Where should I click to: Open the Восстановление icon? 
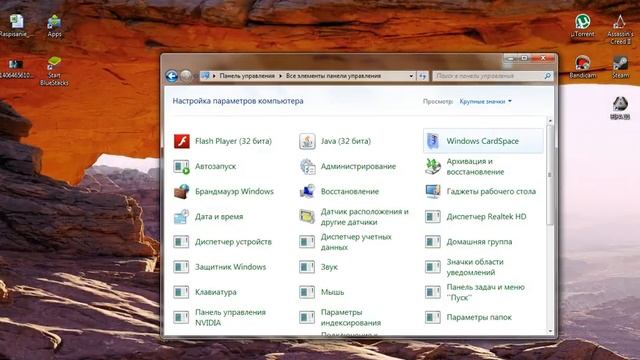point(307,191)
